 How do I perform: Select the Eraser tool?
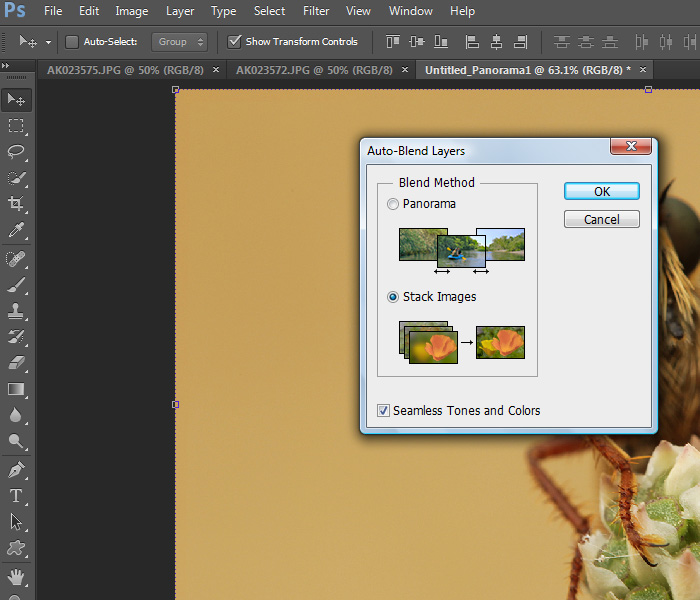[x=17, y=363]
